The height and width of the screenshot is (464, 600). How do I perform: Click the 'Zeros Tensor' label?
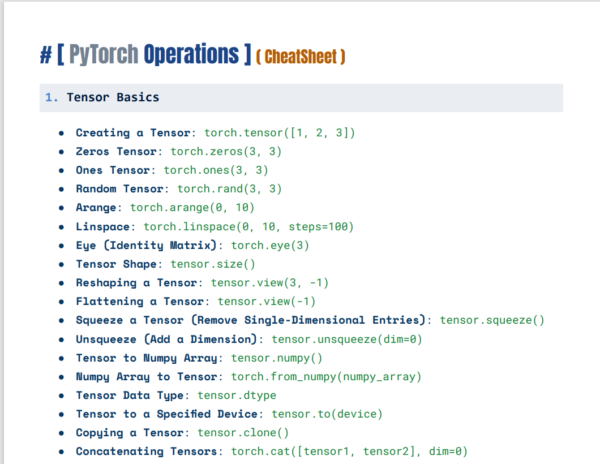116,151
